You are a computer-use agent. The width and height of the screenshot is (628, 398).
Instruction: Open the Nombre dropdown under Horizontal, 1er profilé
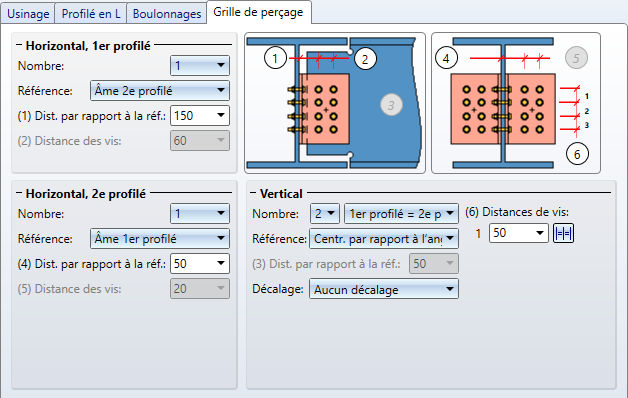(200, 65)
